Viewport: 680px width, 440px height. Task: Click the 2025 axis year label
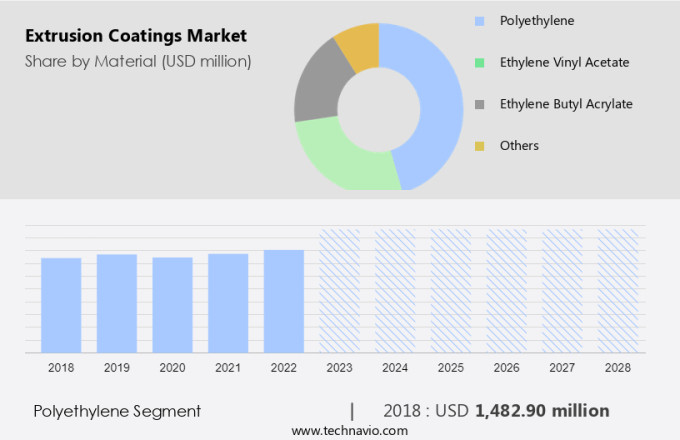450,368
